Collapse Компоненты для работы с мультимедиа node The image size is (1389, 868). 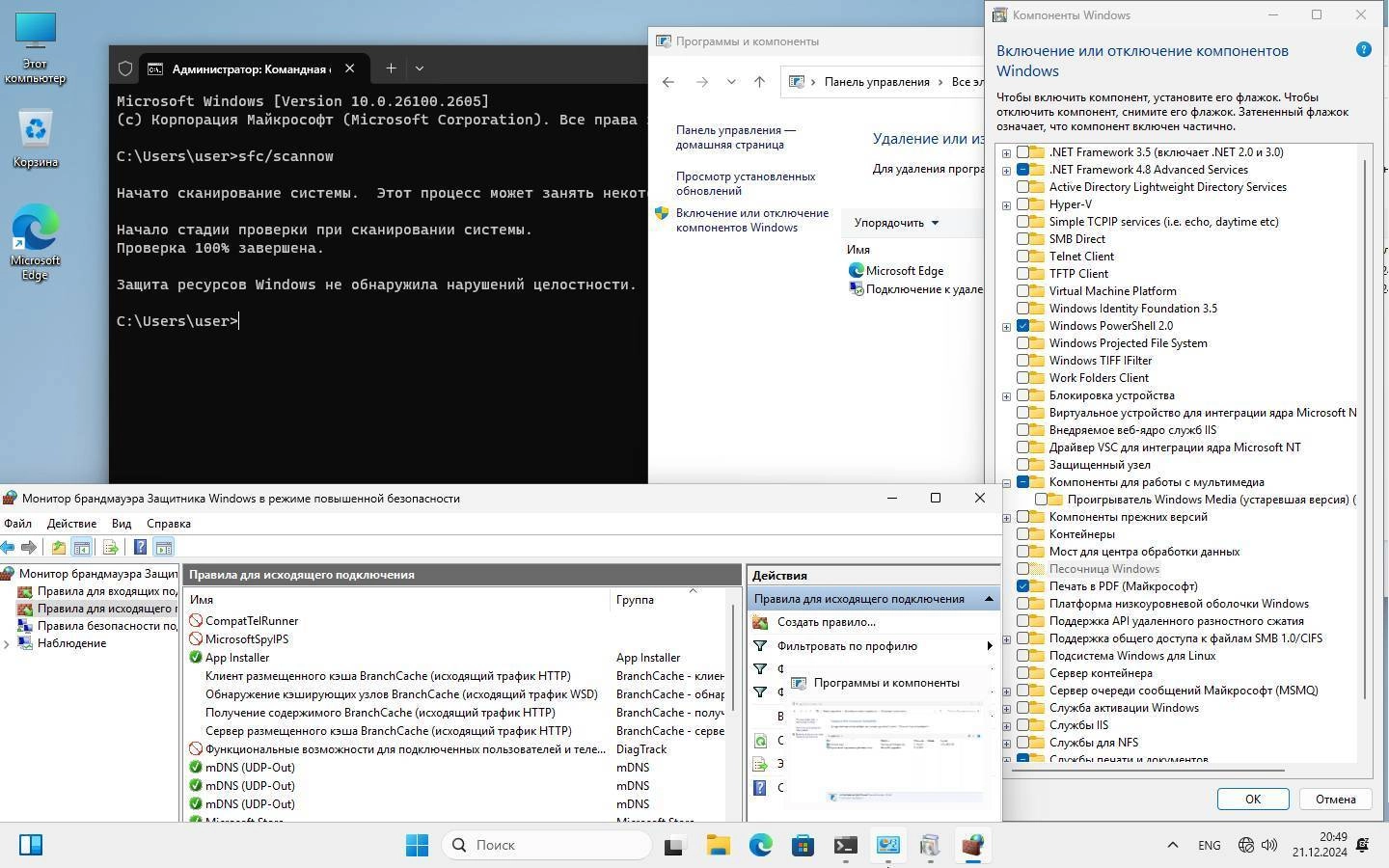point(1007,482)
